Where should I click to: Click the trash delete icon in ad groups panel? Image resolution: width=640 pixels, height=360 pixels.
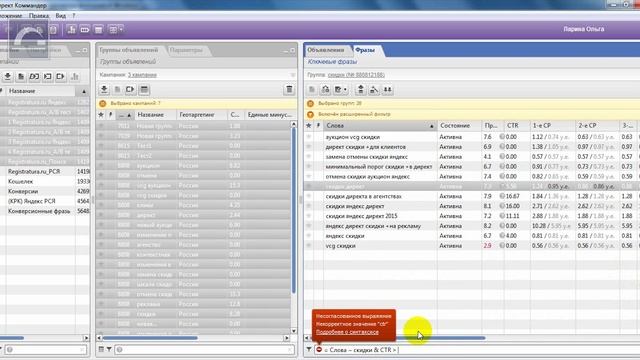pos(289,89)
